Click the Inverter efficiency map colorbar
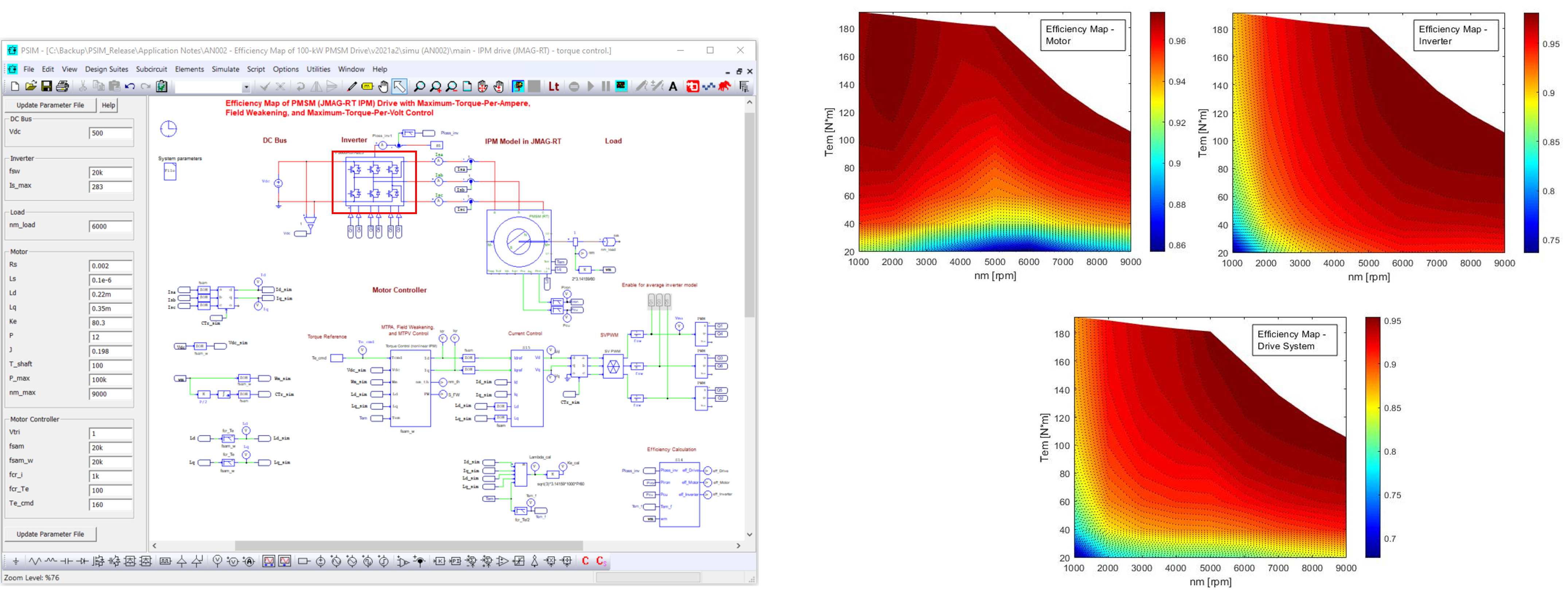Screen dimensions: 1568x593 click(x=1532, y=133)
